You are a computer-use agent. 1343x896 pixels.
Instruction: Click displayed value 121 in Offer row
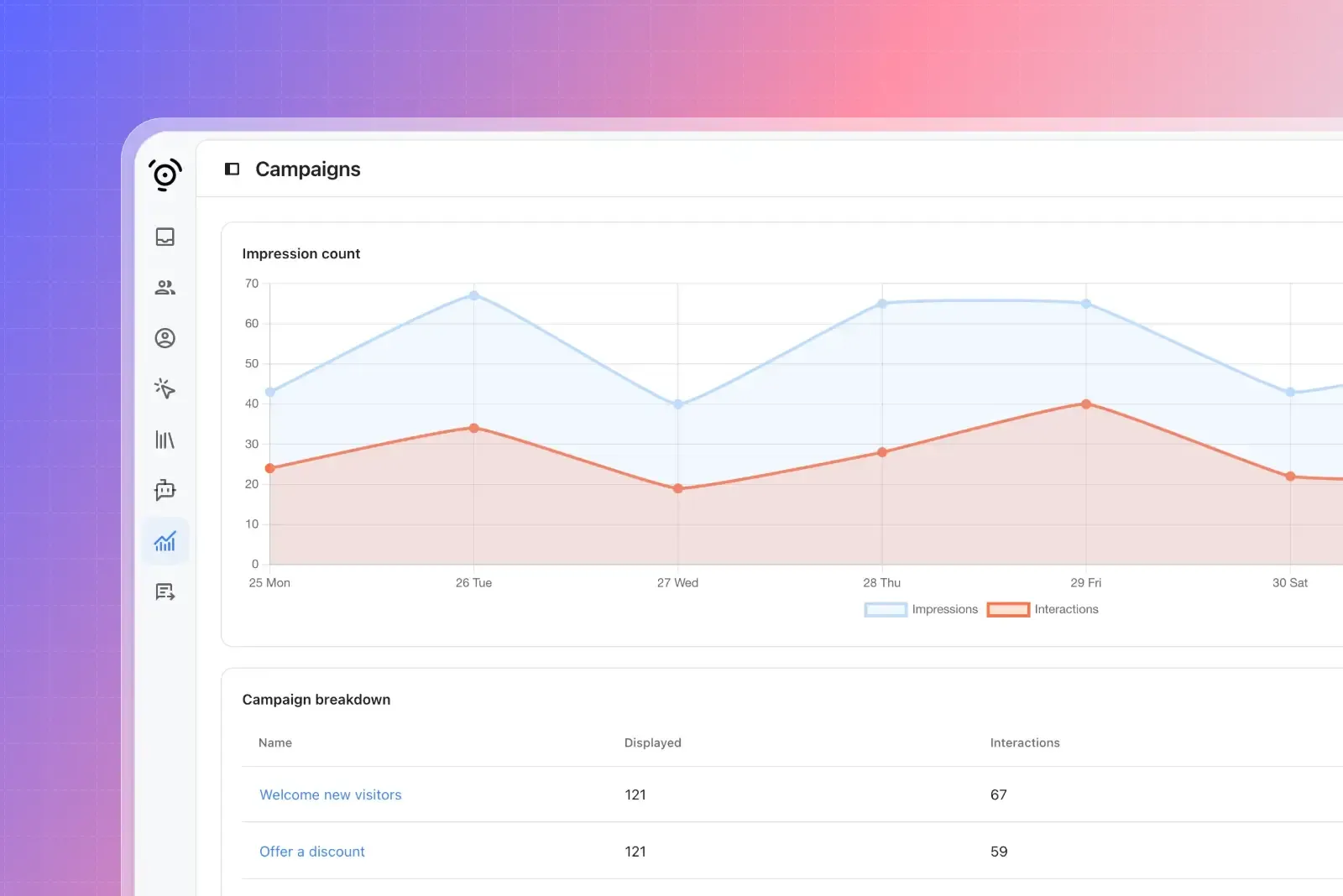click(635, 852)
